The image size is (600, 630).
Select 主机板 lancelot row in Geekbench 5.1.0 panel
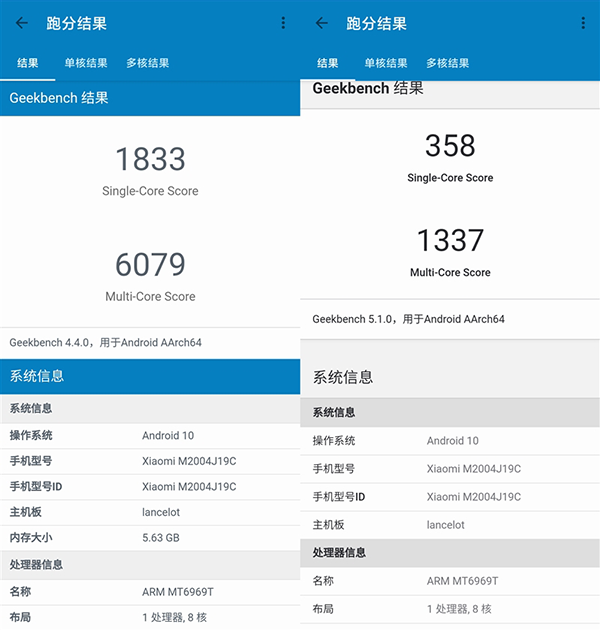point(450,525)
